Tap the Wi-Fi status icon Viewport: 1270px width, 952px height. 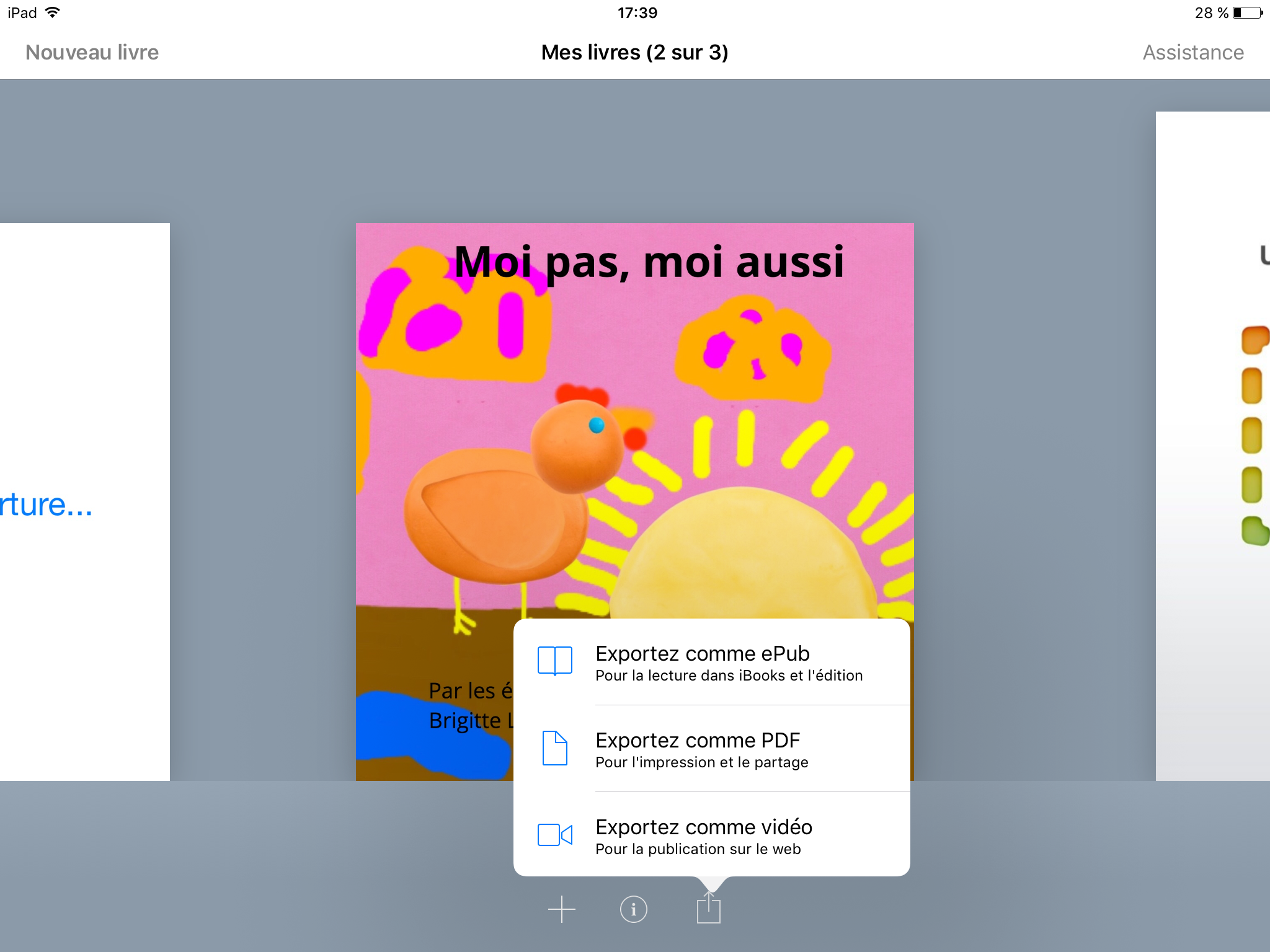tap(53, 12)
